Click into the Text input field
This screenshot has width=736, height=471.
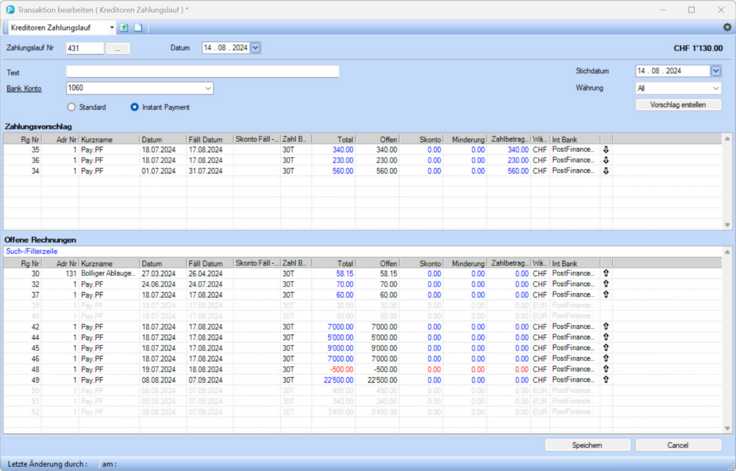coord(202,72)
